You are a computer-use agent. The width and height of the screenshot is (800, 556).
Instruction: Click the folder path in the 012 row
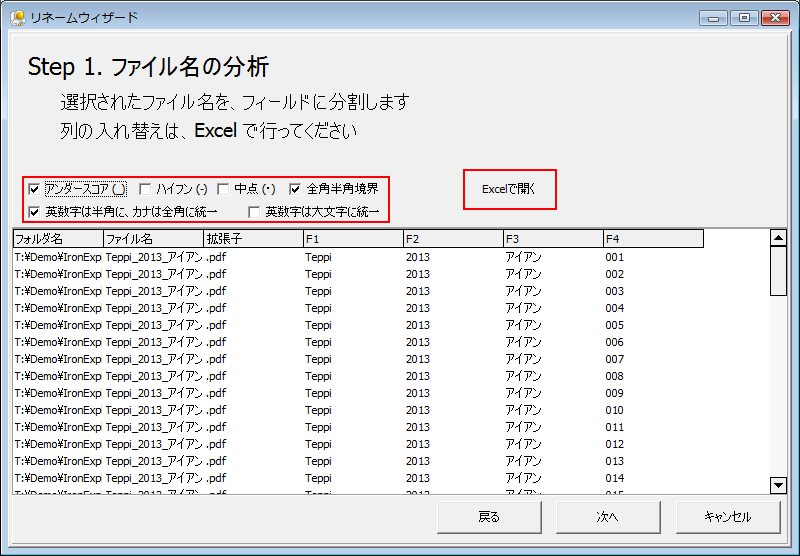coord(58,444)
